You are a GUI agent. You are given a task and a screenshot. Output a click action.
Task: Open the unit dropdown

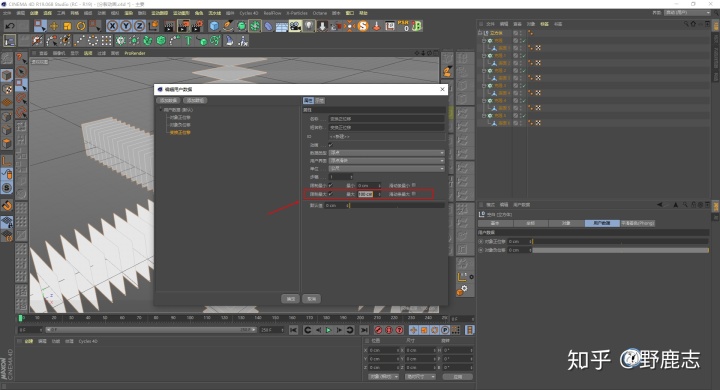tap(386, 169)
